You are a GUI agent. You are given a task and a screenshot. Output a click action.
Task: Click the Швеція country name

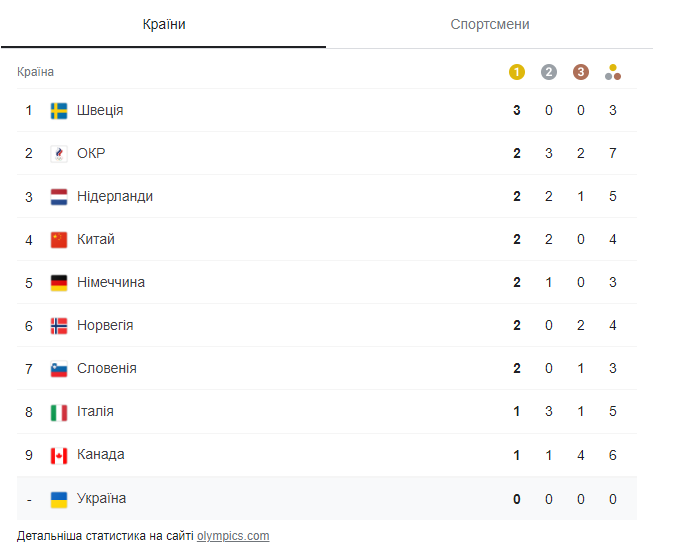pyautogui.click(x=100, y=110)
